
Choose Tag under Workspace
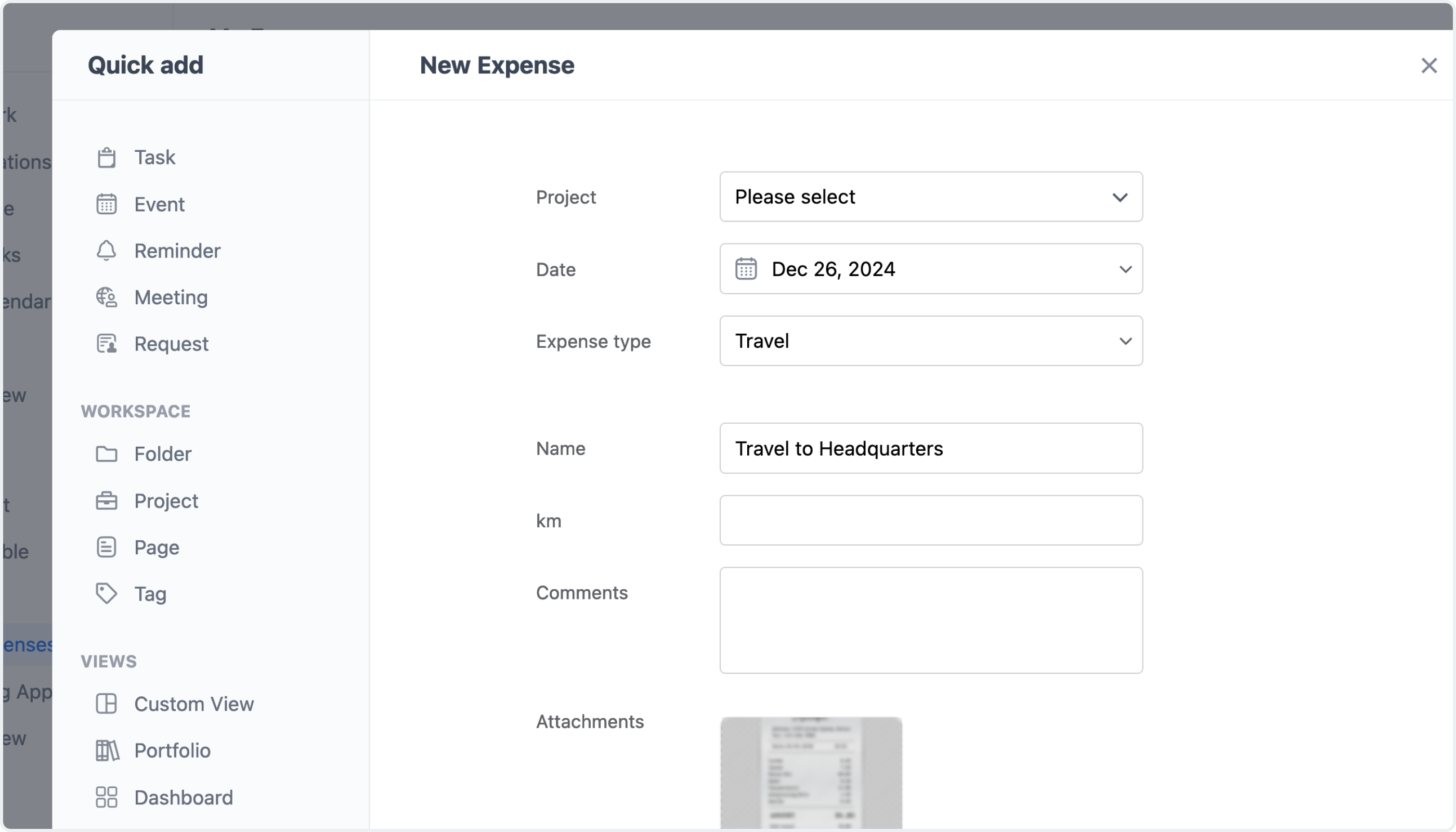[150, 594]
